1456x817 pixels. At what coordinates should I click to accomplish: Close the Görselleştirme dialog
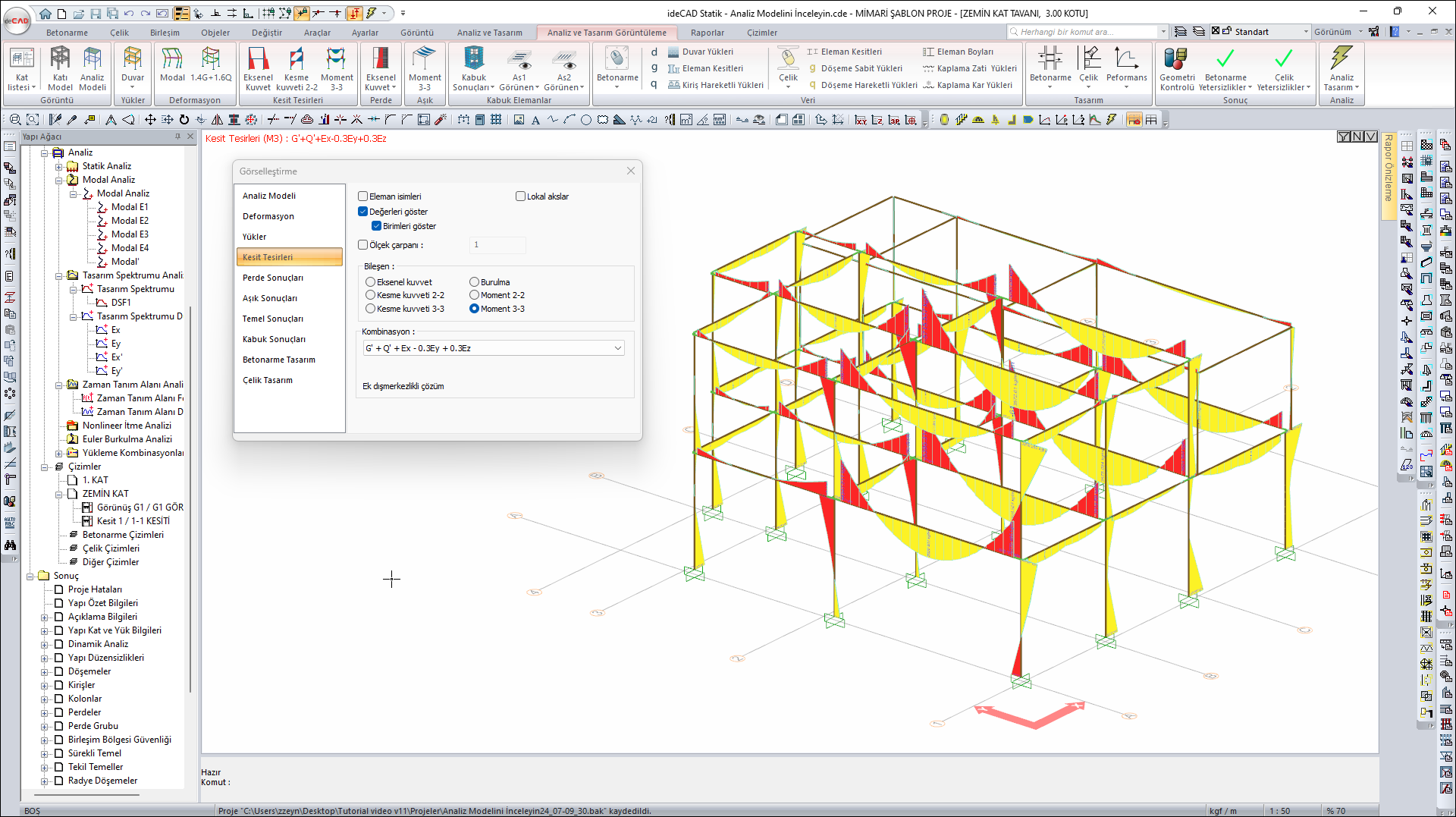click(630, 171)
